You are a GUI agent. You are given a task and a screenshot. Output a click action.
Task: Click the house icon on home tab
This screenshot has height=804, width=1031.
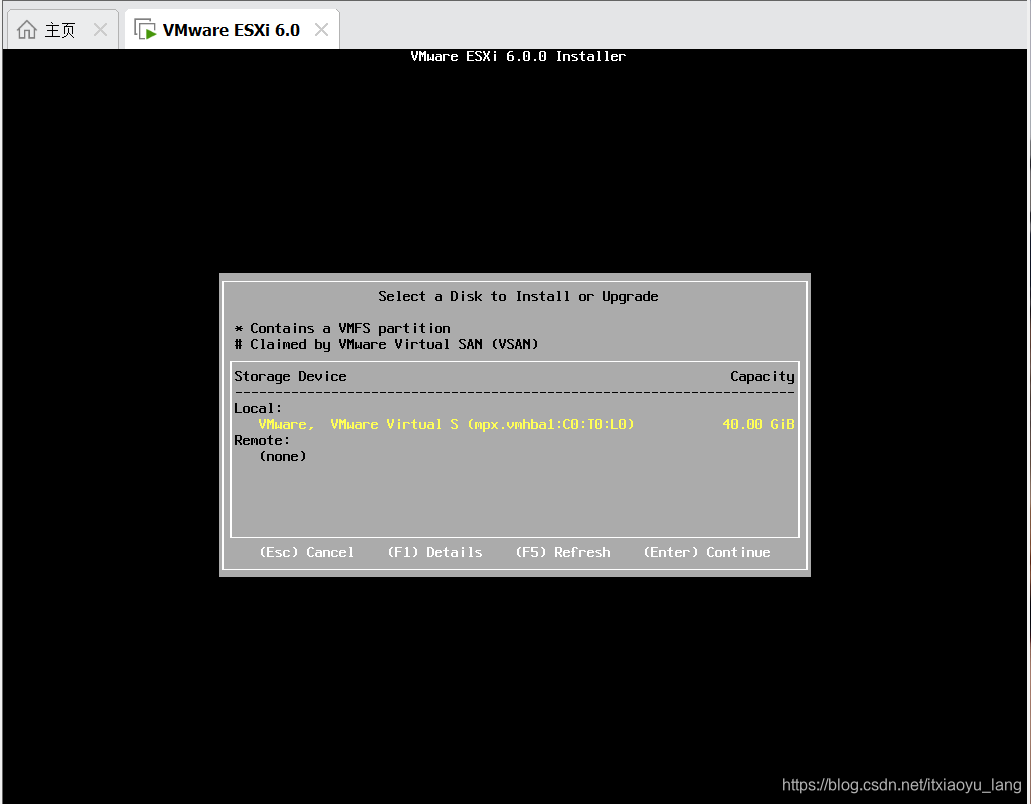point(26,30)
